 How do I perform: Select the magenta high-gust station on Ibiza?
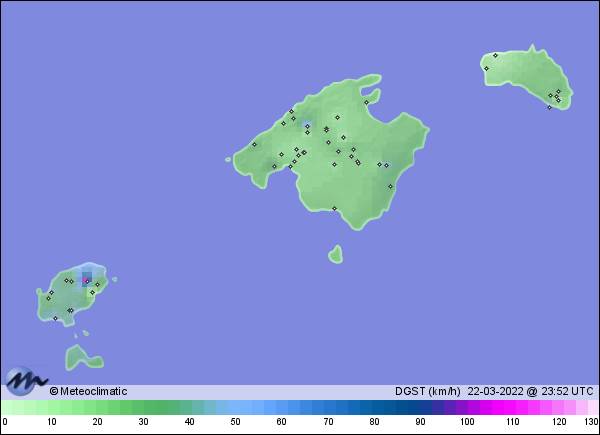click(86, 281)
